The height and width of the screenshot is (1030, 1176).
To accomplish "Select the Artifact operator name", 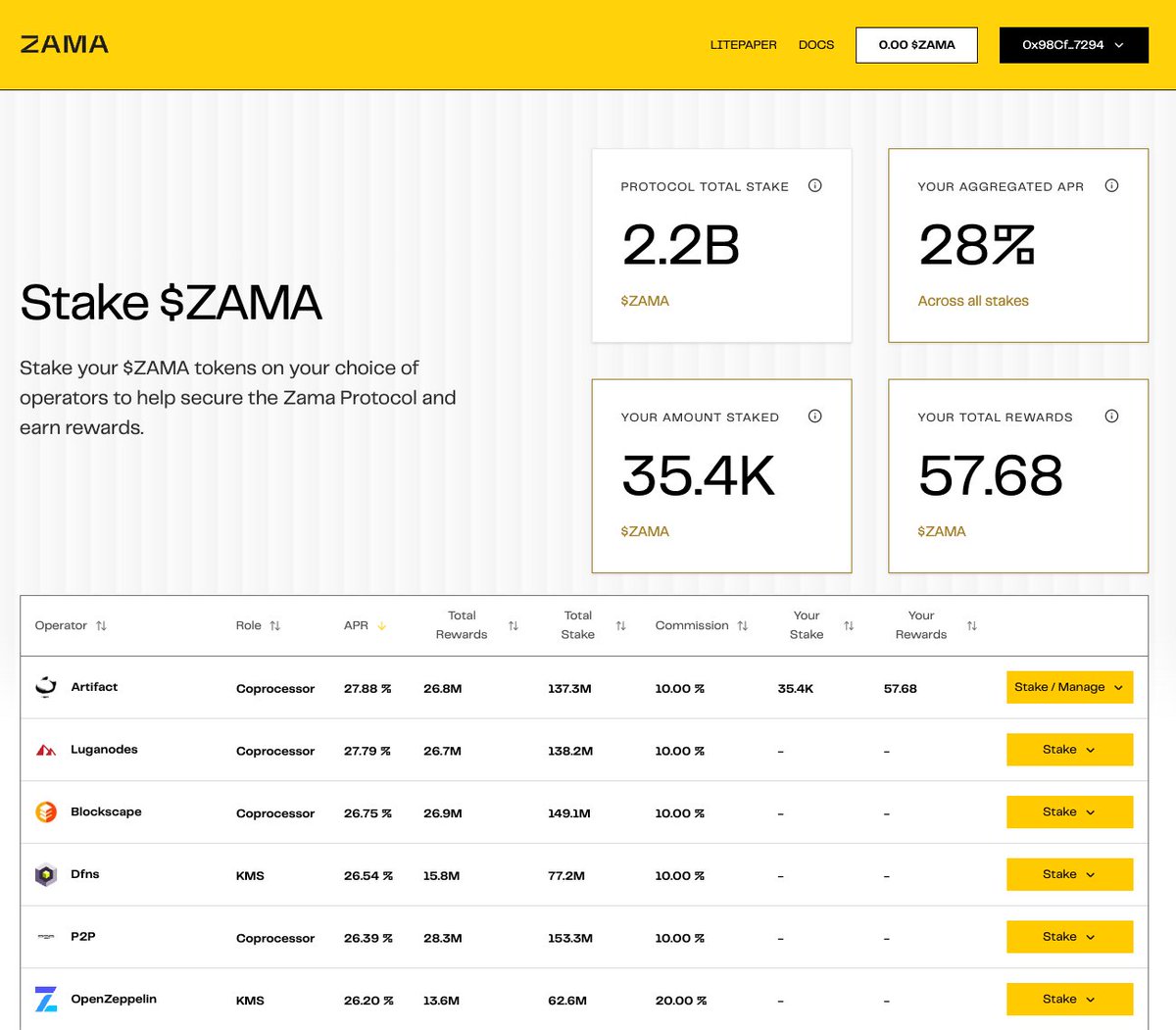I will [94, 687].
